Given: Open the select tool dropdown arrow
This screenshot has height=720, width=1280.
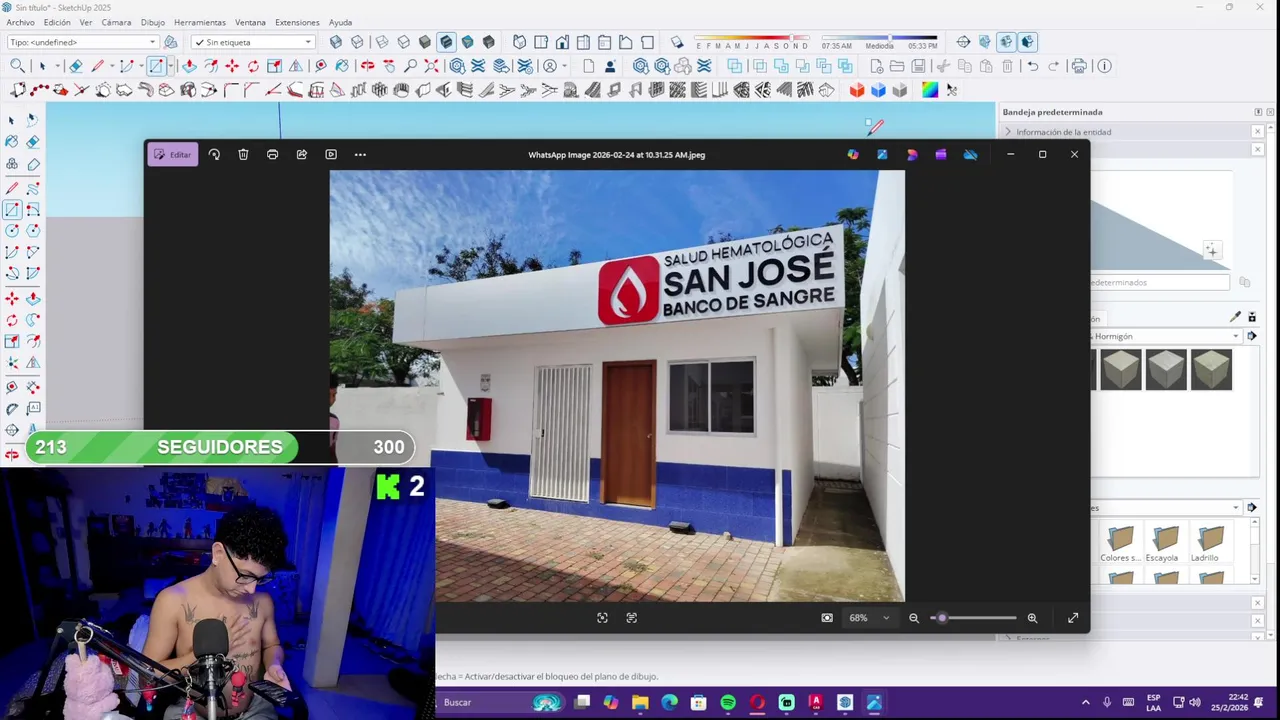Looking at the screenshot, I should coord(57,66).
